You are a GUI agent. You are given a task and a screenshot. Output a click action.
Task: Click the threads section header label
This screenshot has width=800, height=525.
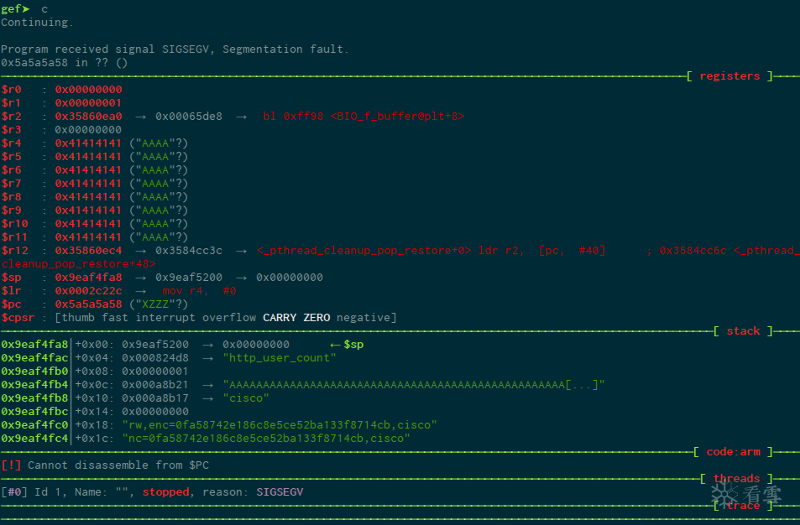[736, 479]
